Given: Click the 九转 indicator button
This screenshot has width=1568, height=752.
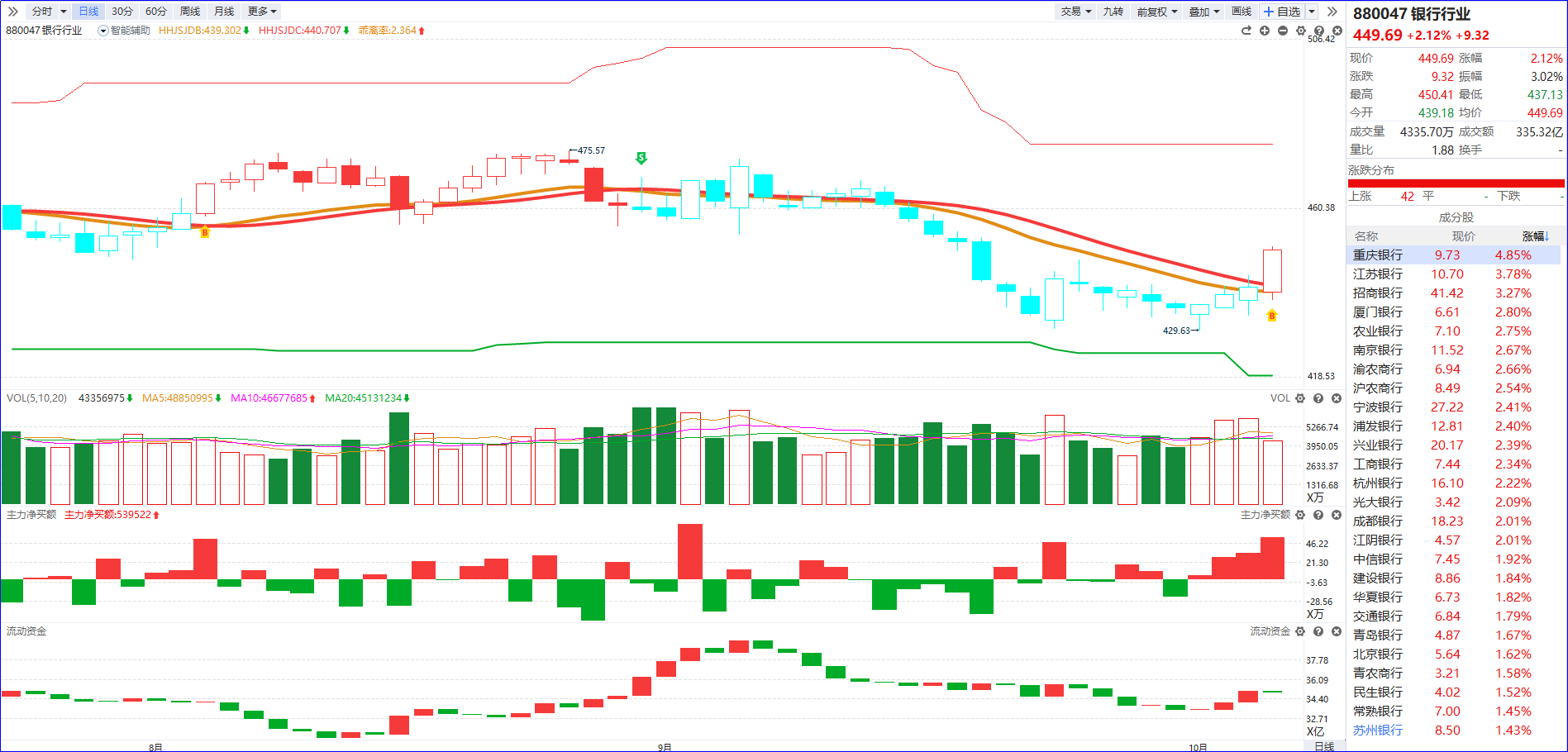Looking at the screenshot, I should coord(1113,12).
